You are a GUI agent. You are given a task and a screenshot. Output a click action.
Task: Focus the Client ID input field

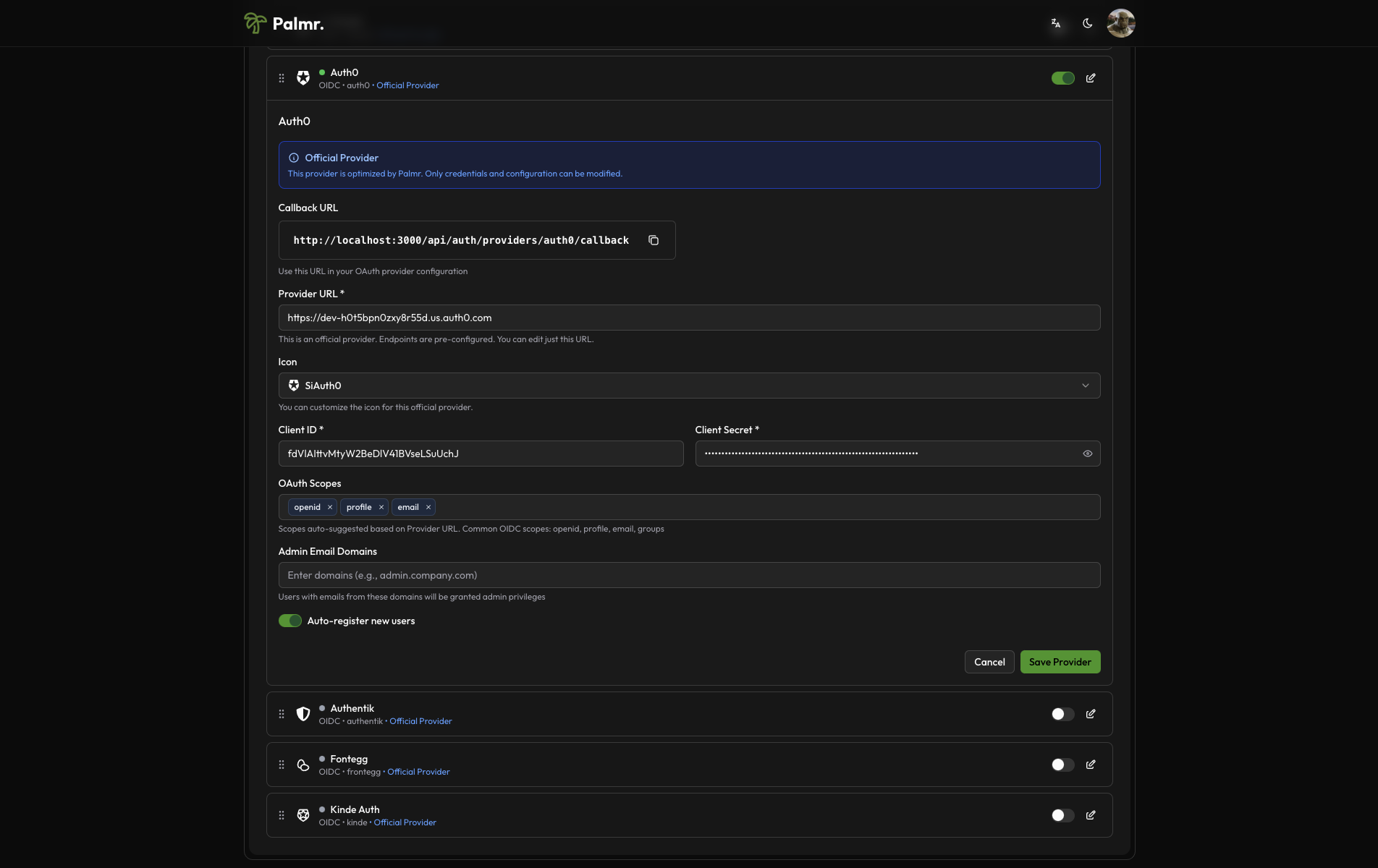(481, 454)
